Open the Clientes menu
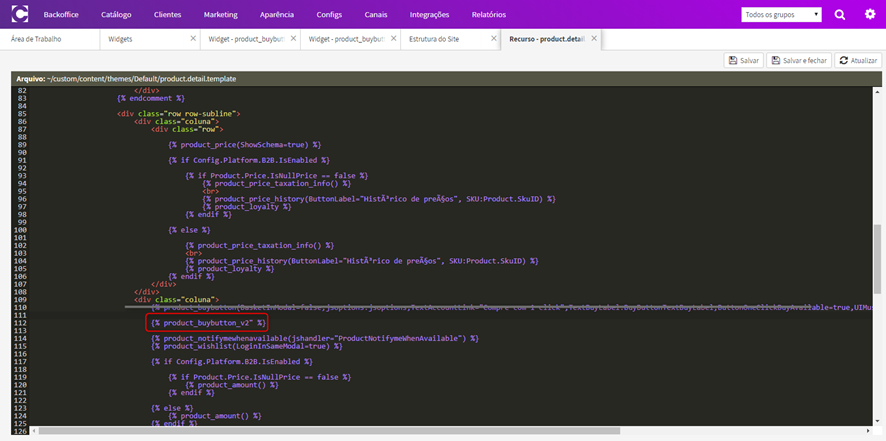The width and height of the screenshot is (886, 441). coord(167,15)
